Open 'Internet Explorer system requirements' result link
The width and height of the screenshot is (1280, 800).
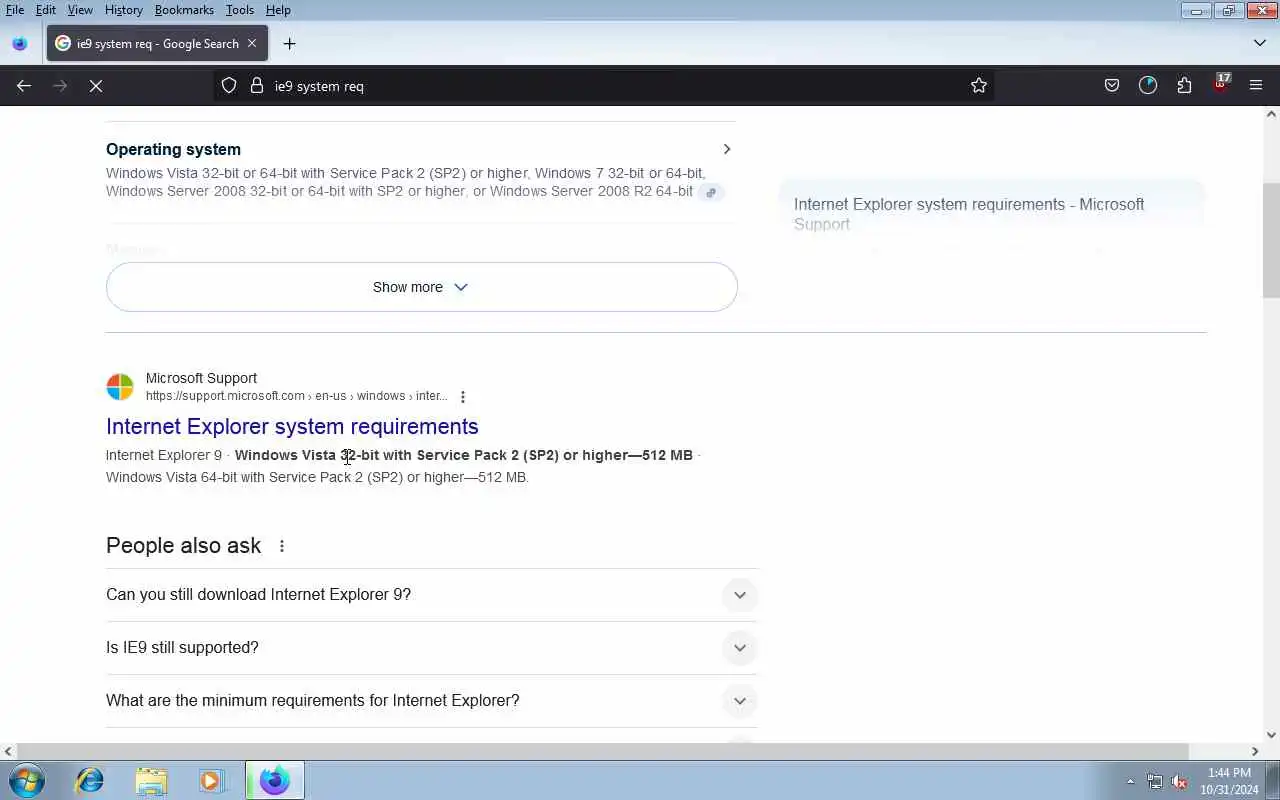tap(292, 427)
